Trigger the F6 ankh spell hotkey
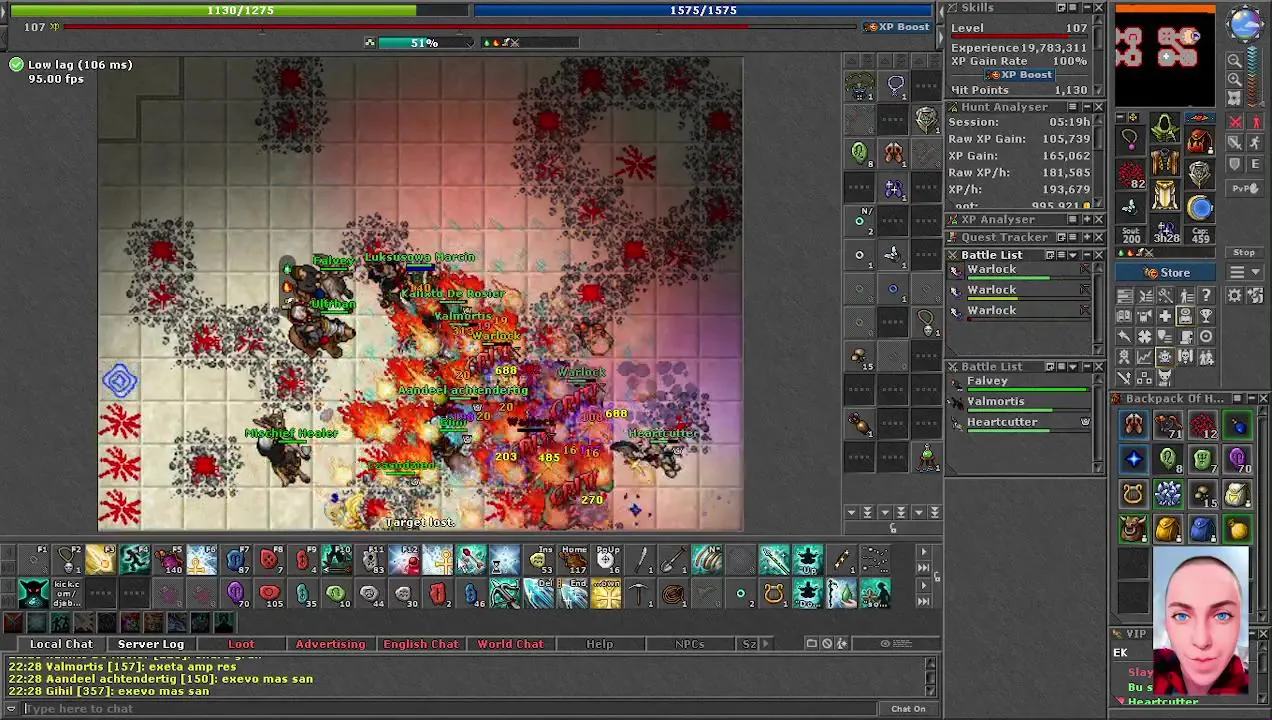1272x720 pixels. 201,560
